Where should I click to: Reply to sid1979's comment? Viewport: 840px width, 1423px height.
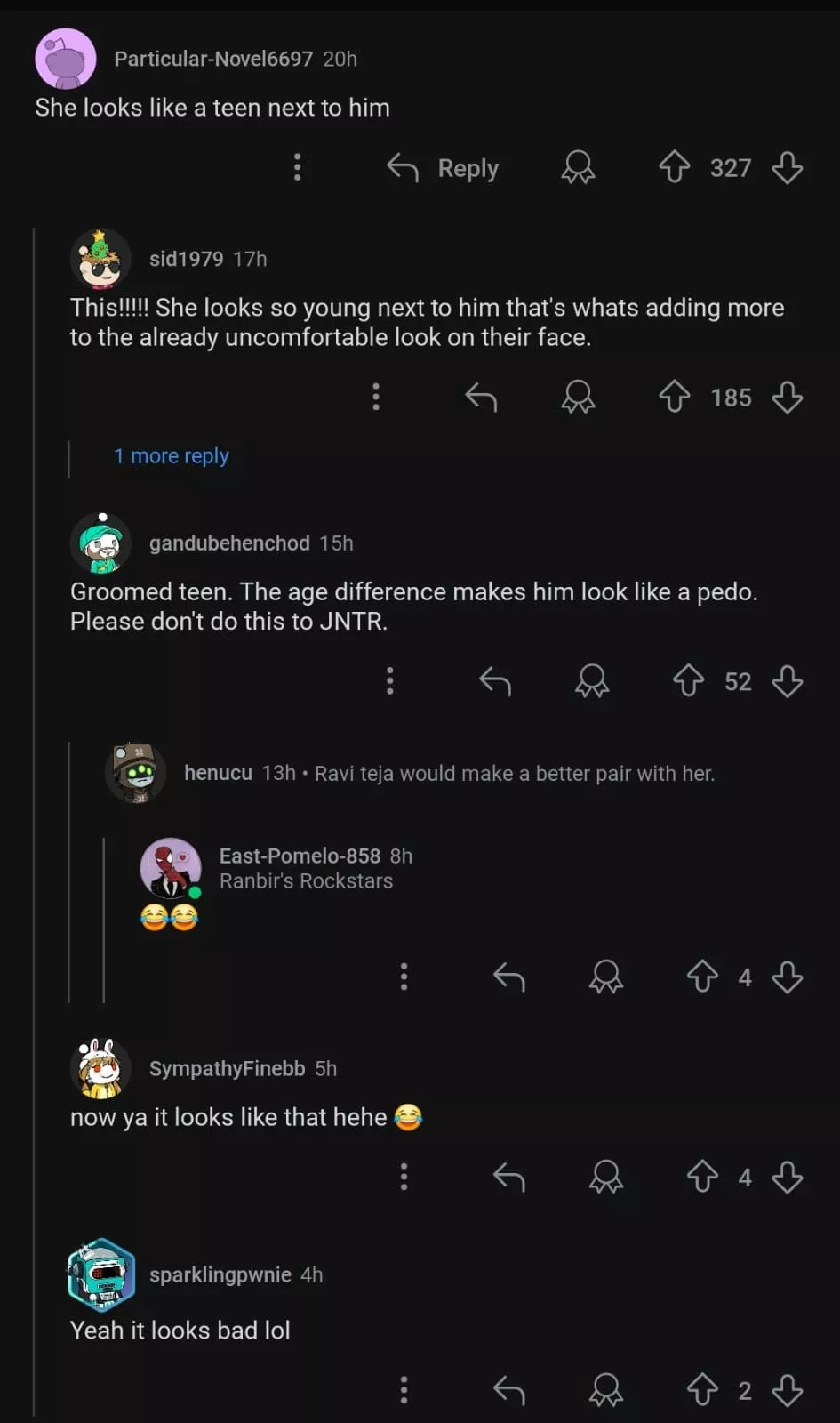pyautogui.click(x=481, y=397)
